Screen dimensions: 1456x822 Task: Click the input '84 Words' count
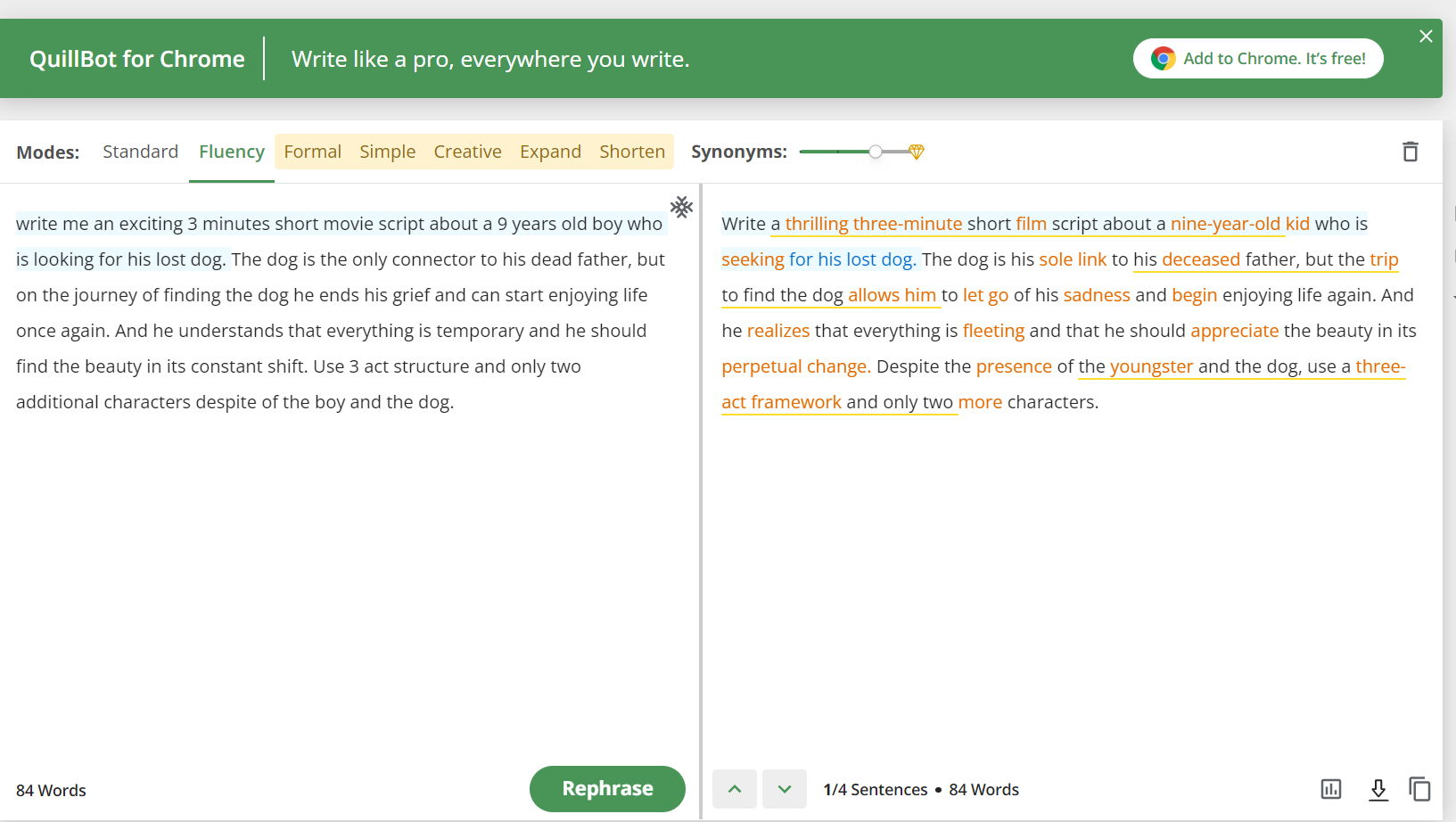click(x=51, y=791)
